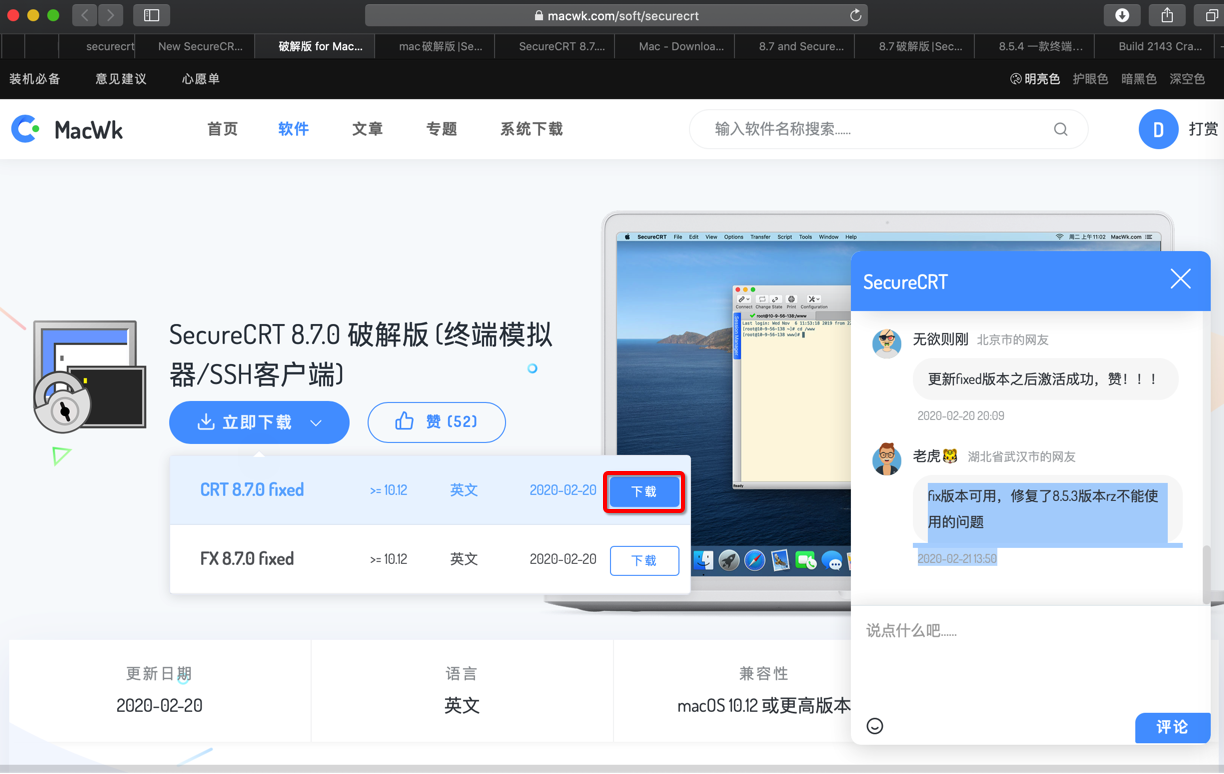Click the SecureCRT 8.7.0 破解版 page title

click(361, 354)
